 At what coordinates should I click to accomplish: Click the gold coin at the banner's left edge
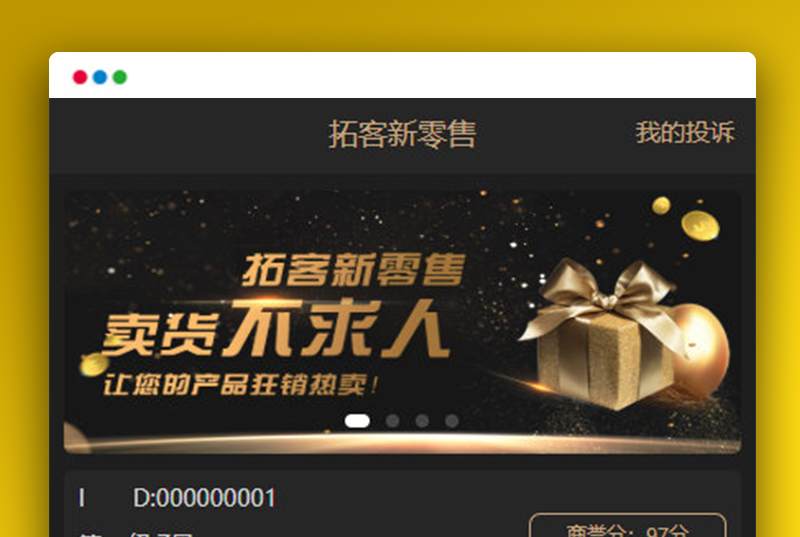[94, 364]
